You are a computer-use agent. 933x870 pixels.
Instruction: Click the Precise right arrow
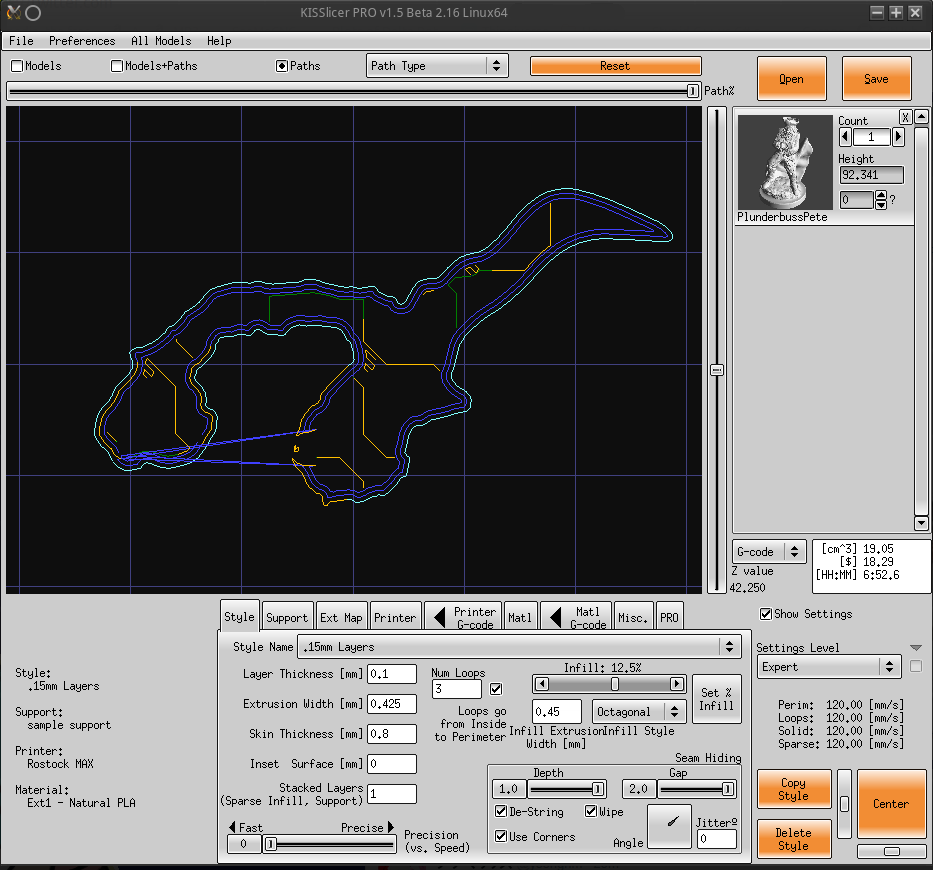point(391,827)
